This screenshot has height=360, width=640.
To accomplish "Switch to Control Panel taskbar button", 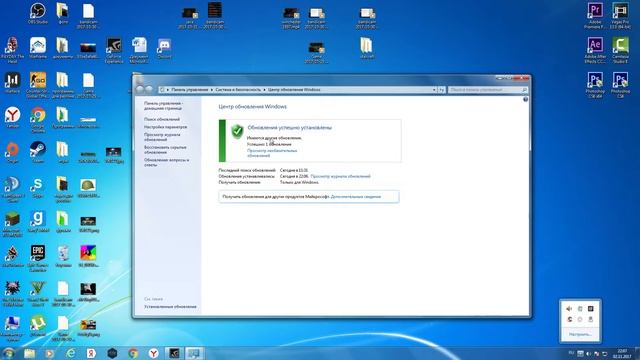I will click(194, 353).
